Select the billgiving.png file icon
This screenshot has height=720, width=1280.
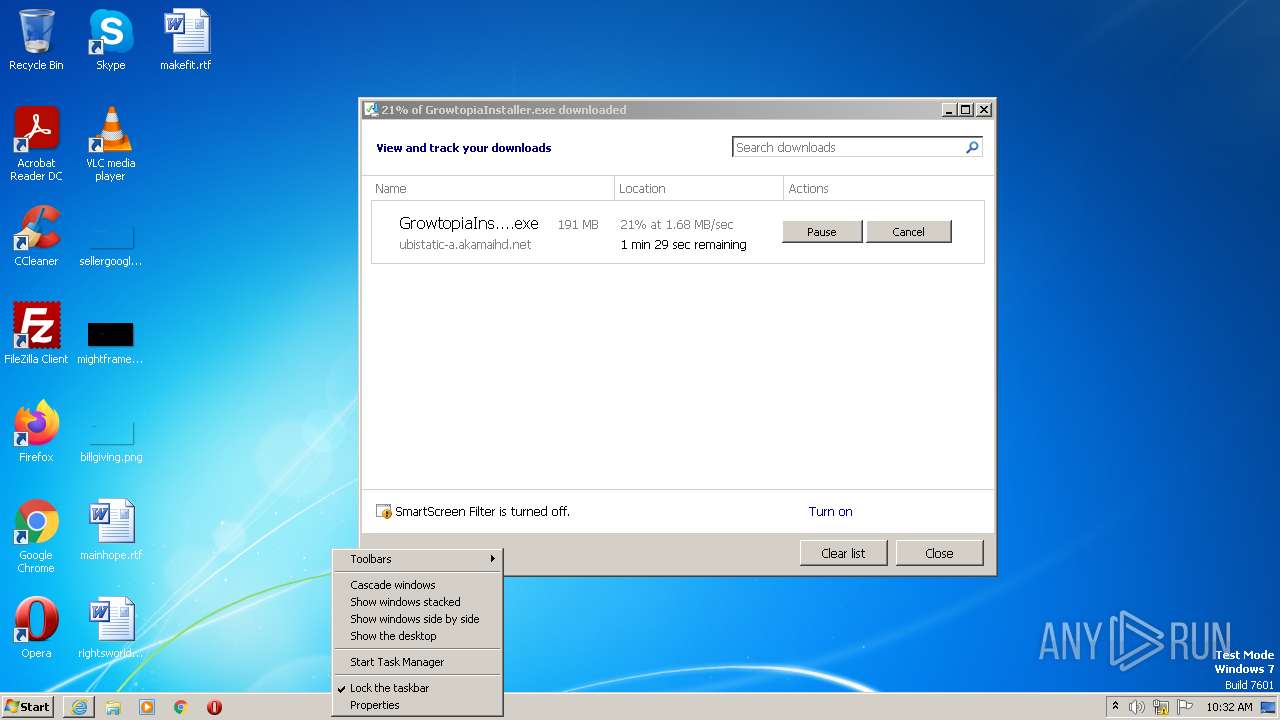[110, 440]
